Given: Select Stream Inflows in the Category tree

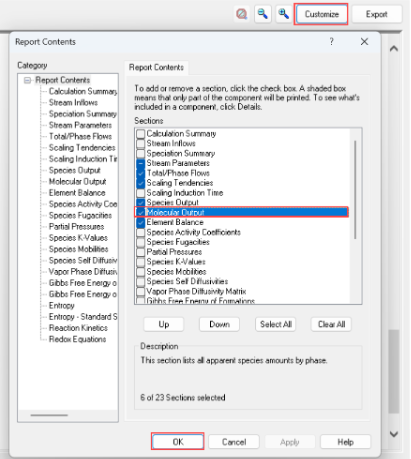Looking at the screenshot, I should [73, 103].
